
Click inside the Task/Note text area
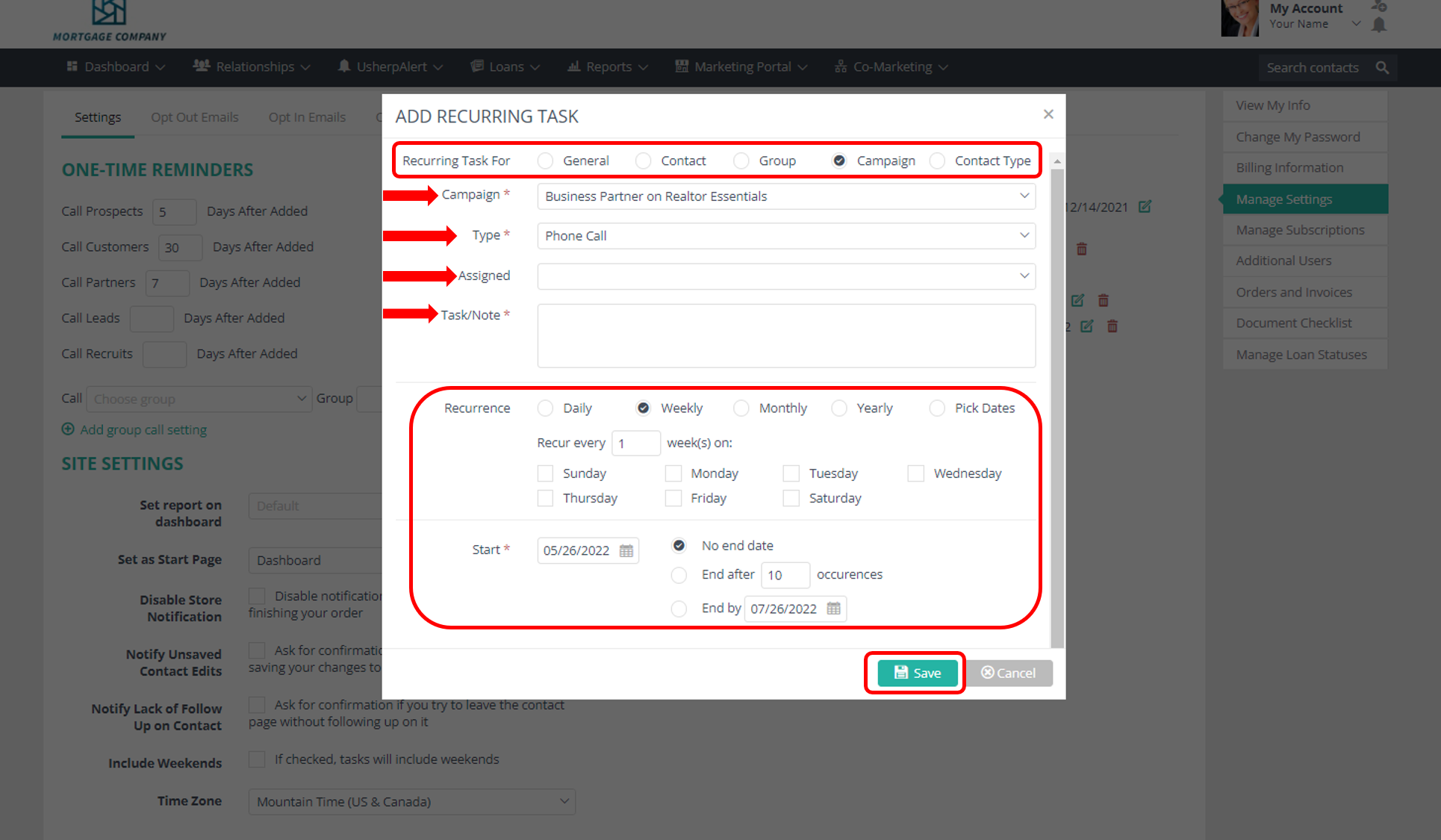(x=785, y=336)
